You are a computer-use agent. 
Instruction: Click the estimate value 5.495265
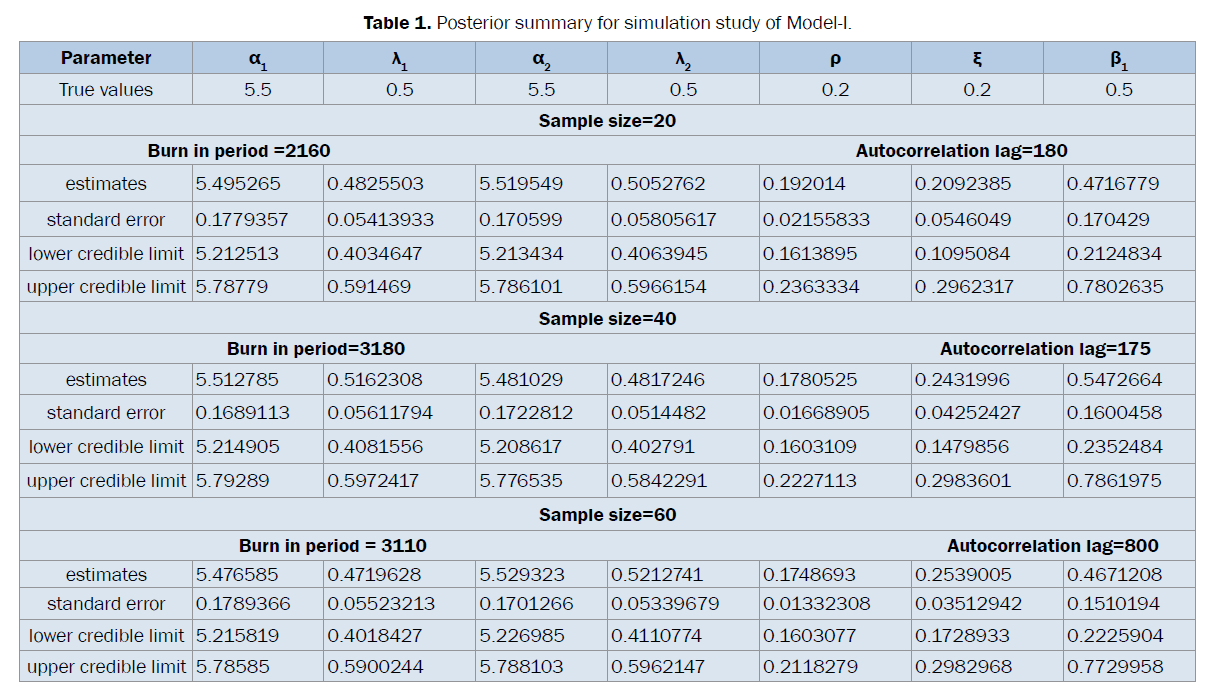click(x=238, y=184)
